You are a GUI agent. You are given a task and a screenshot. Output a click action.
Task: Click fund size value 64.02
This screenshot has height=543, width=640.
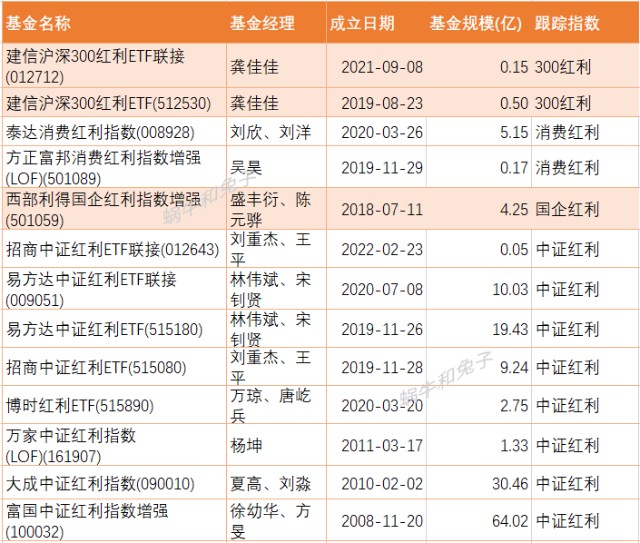(x=511, y=521)
